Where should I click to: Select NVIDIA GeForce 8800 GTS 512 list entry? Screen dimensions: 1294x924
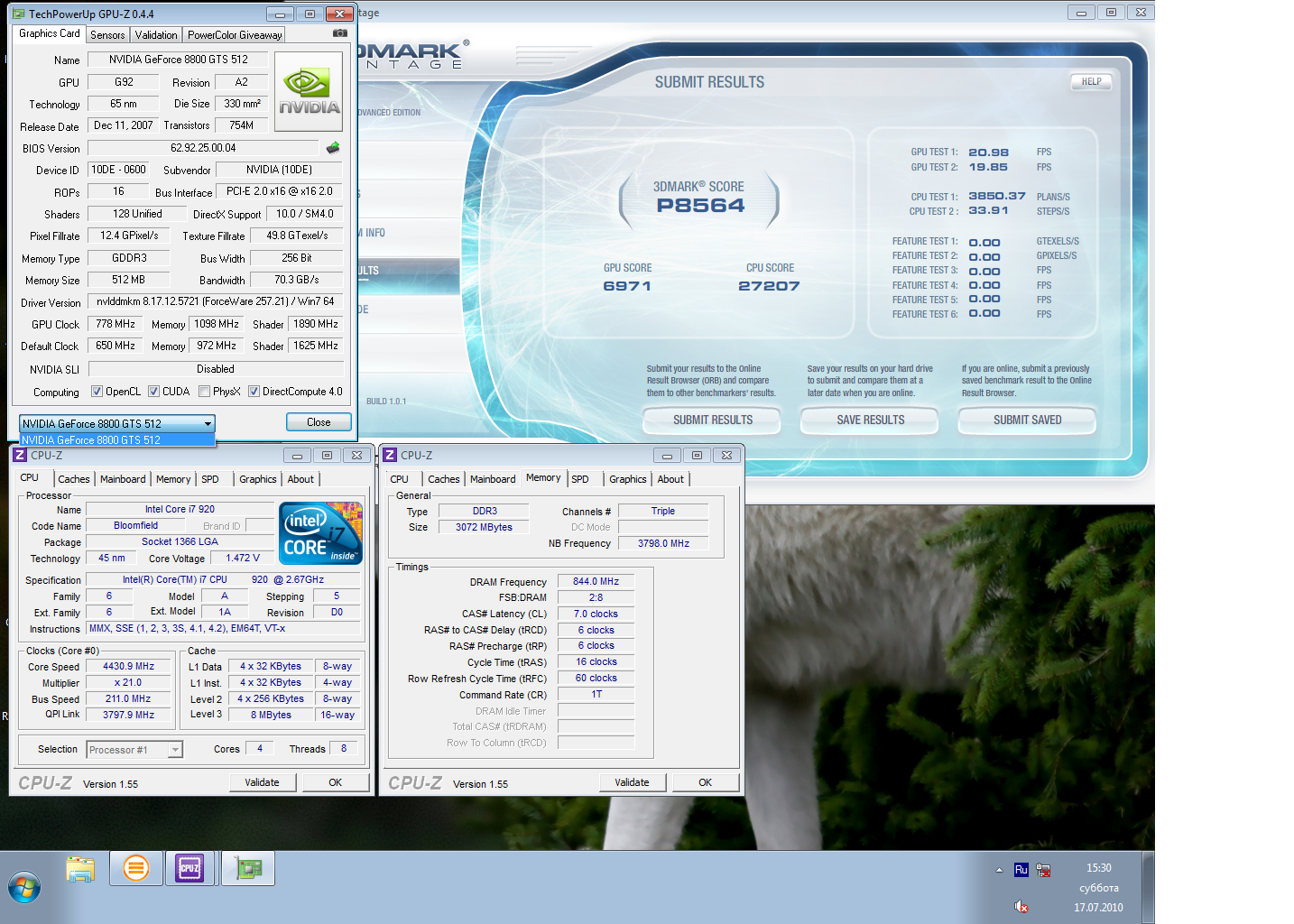pyautogui.click(x=117, y=440)
